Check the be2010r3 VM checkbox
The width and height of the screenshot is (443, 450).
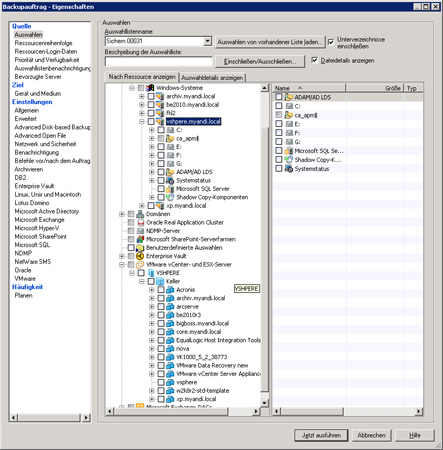[x=161, y=315]
